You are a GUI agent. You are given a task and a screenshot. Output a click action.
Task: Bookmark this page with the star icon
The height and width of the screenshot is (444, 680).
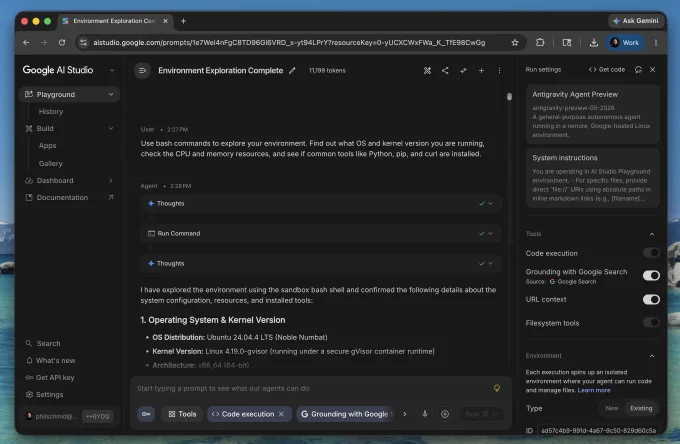[515, 42]
